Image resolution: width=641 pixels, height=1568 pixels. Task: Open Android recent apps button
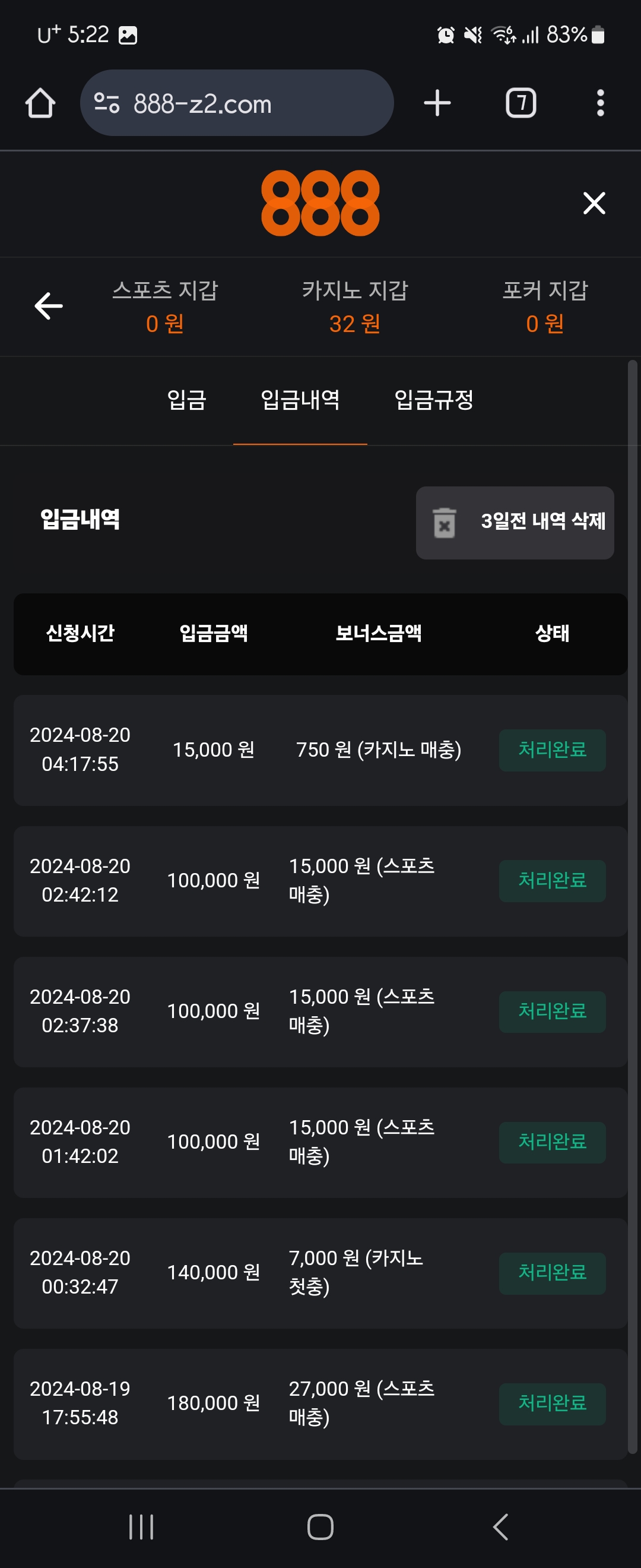click(141, 1526)
